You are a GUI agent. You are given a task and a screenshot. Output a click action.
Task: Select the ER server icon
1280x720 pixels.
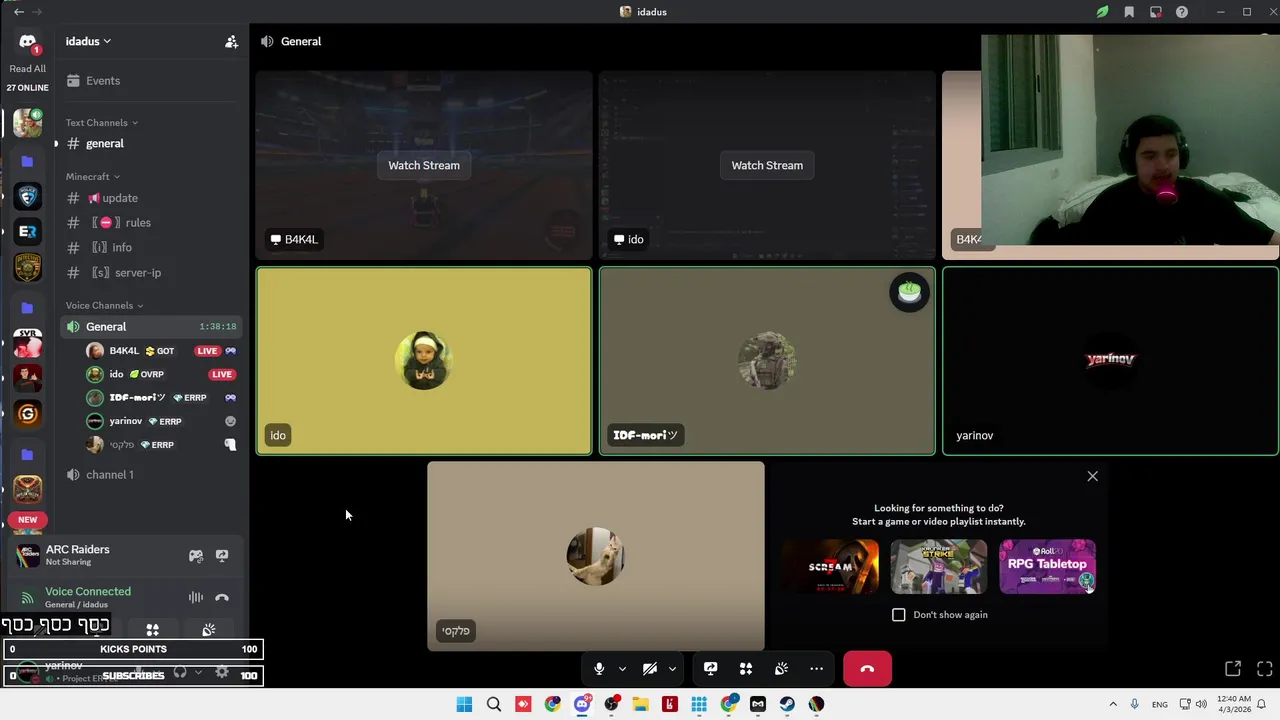point(28,231)
